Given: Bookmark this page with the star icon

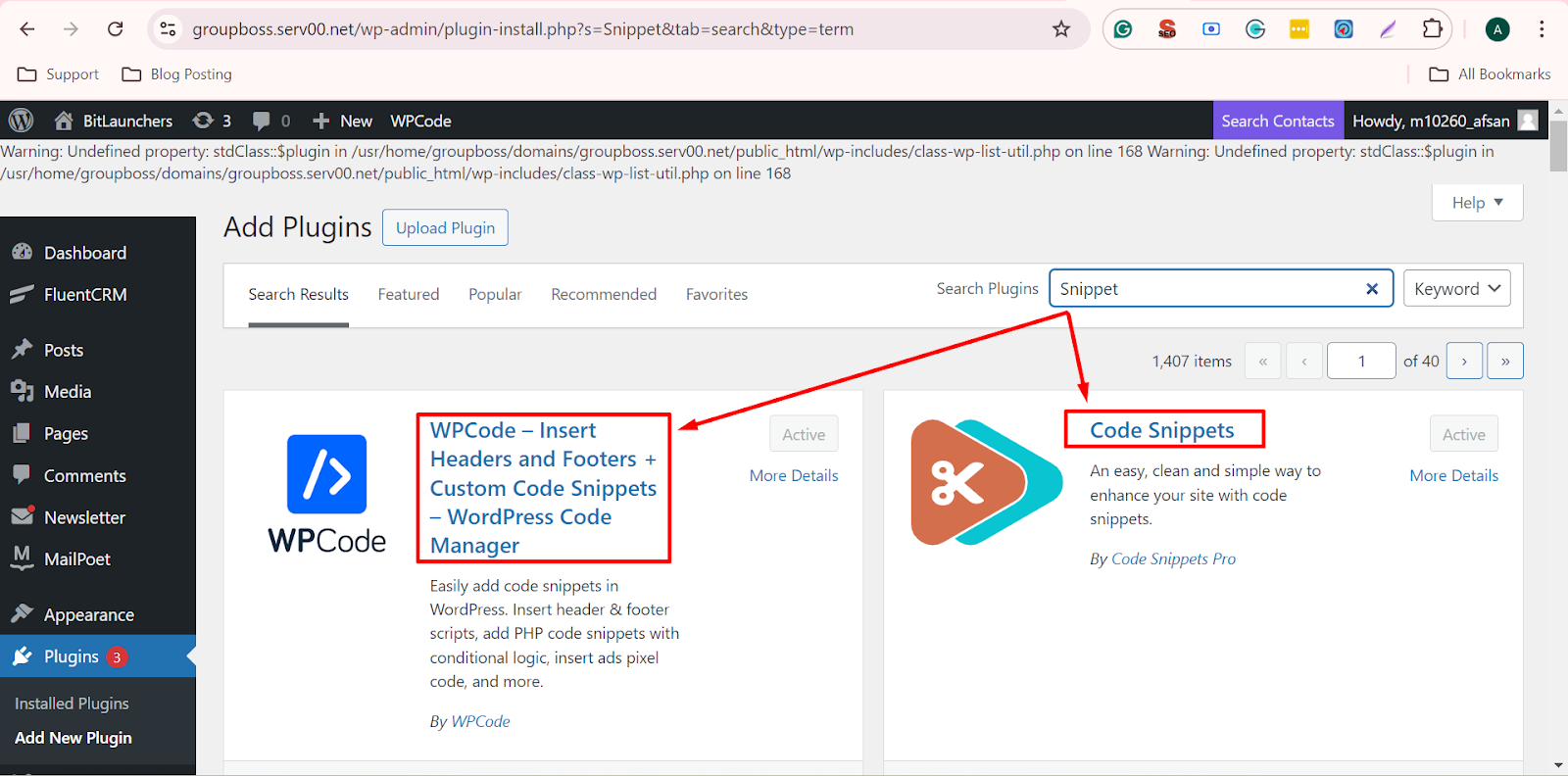Looking at the screenshot, I should (x=1061, y=29).
